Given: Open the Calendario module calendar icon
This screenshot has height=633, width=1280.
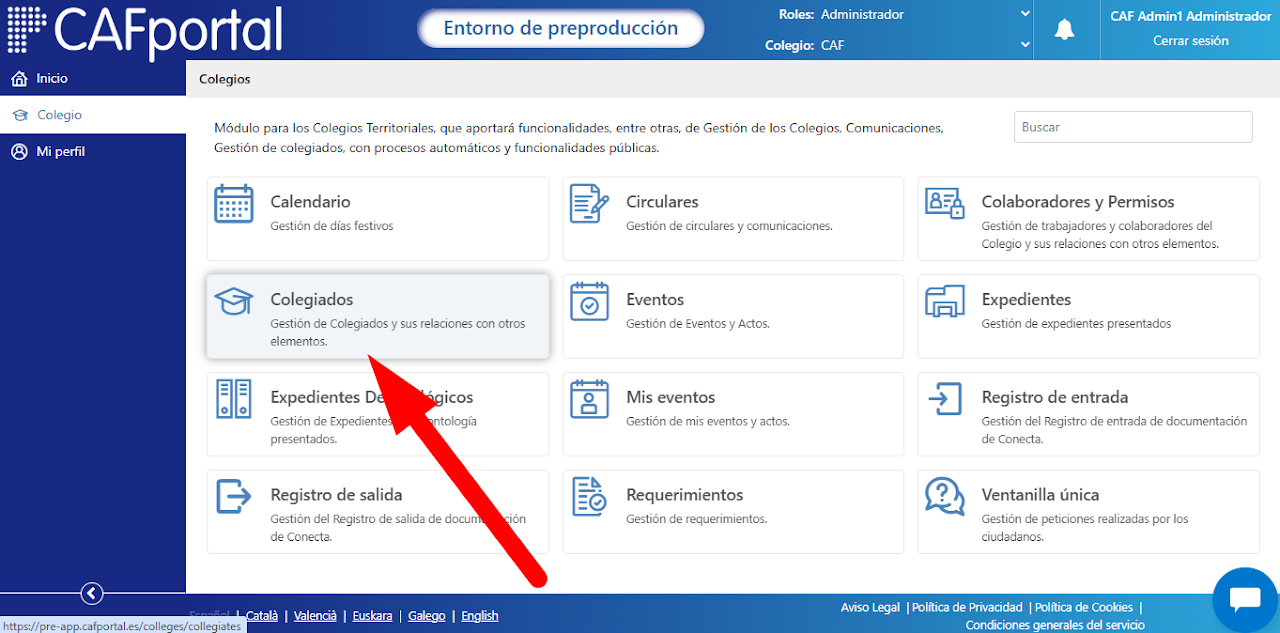Looking at the screenshot, I should (x=234, y=204).
